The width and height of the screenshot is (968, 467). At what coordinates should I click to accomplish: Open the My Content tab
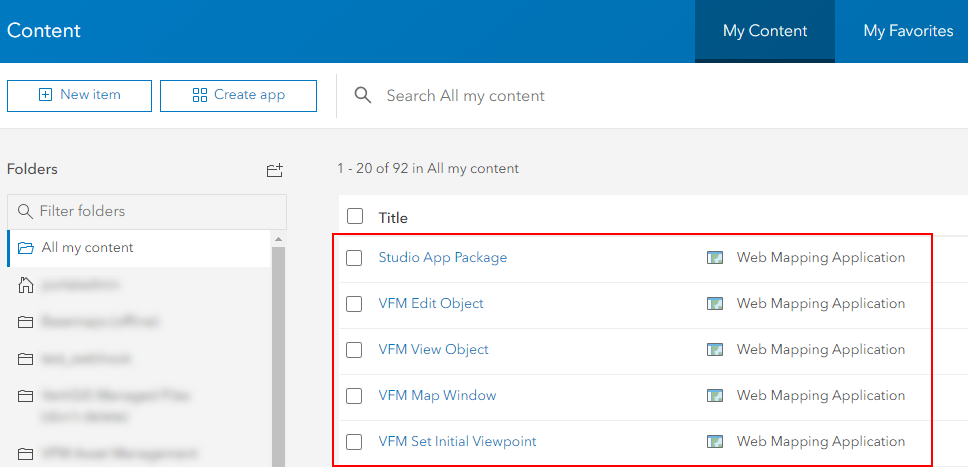coord(765,31)
